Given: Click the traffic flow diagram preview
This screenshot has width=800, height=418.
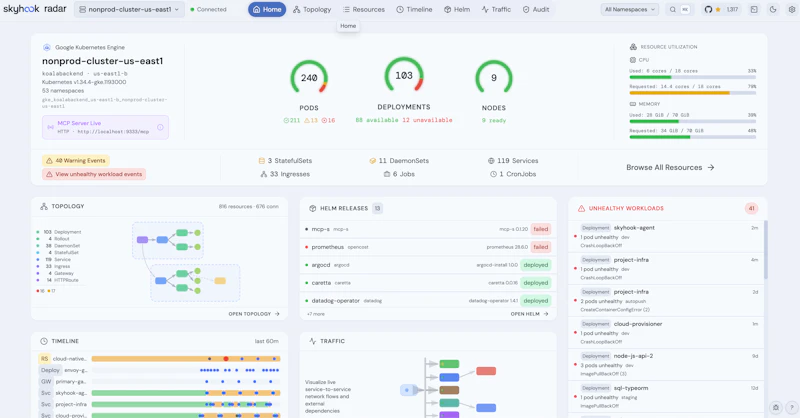Looking at the screenshot, I should pos(447,387).
